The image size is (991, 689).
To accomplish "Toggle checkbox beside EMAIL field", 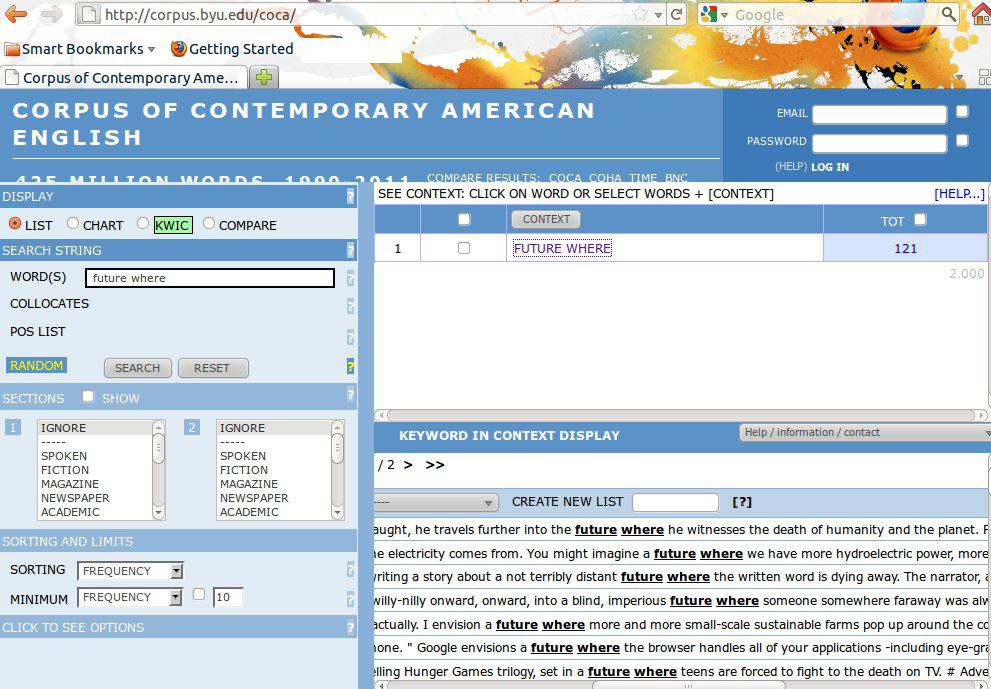I will coord(962,111).
